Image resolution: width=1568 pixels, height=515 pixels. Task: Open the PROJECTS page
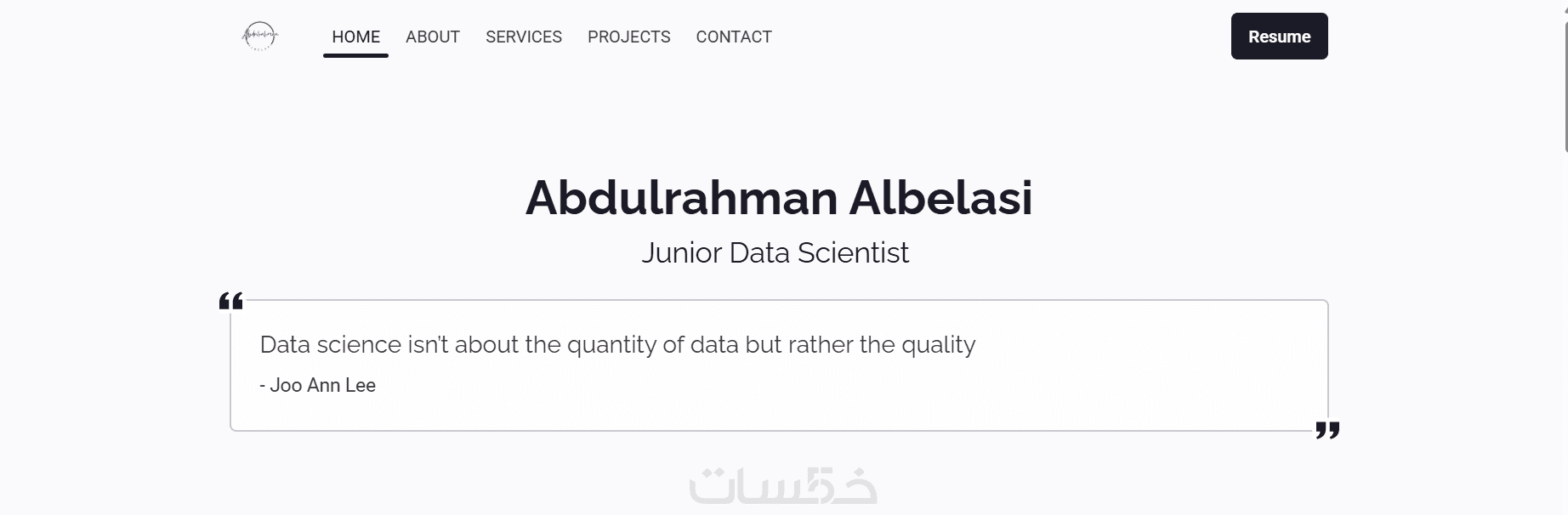point(628,37)
